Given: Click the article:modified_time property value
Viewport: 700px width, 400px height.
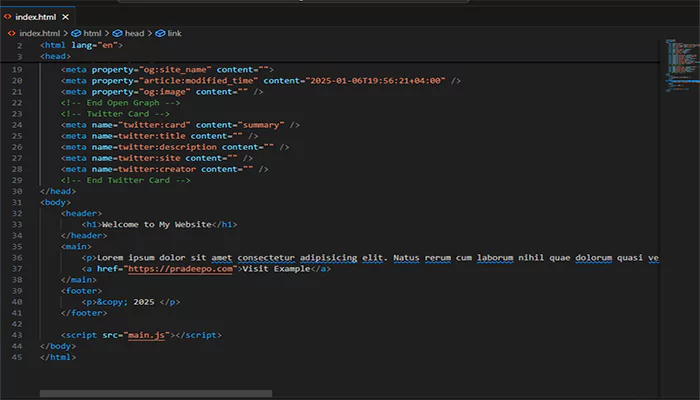Looking at the screenshot, I should coord(199,81).
